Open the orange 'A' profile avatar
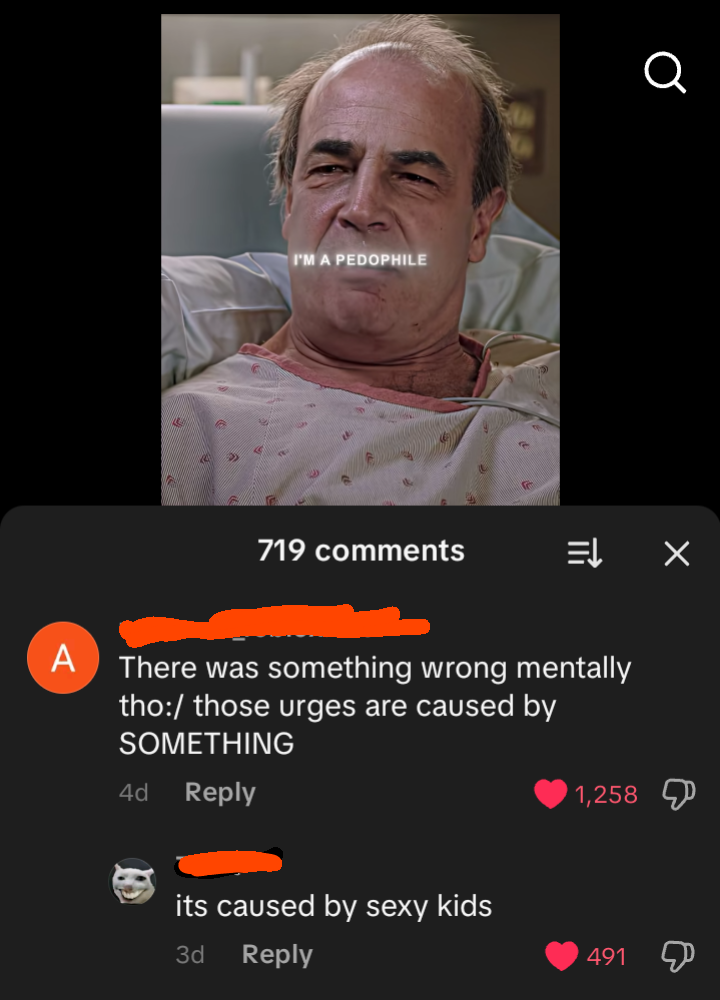The image size is (720, 1000). pos(63,658)
